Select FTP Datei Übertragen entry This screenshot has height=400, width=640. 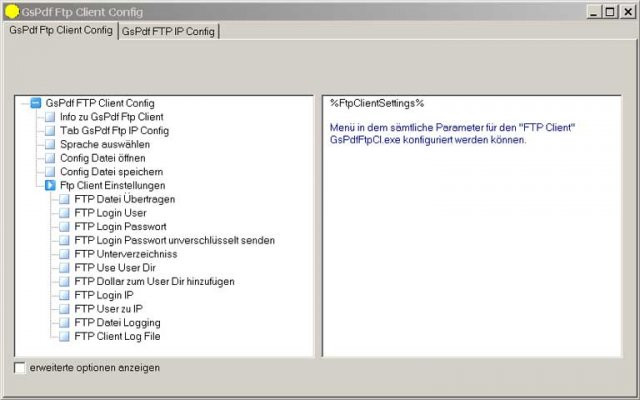pyautogui.click(x=125, y=199)
